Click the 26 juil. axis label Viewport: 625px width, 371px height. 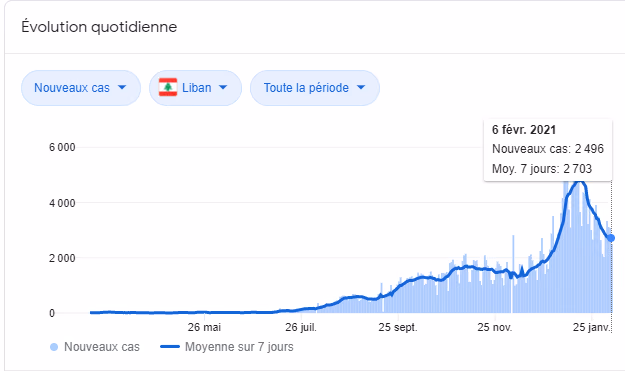click(x=301, y=327)
